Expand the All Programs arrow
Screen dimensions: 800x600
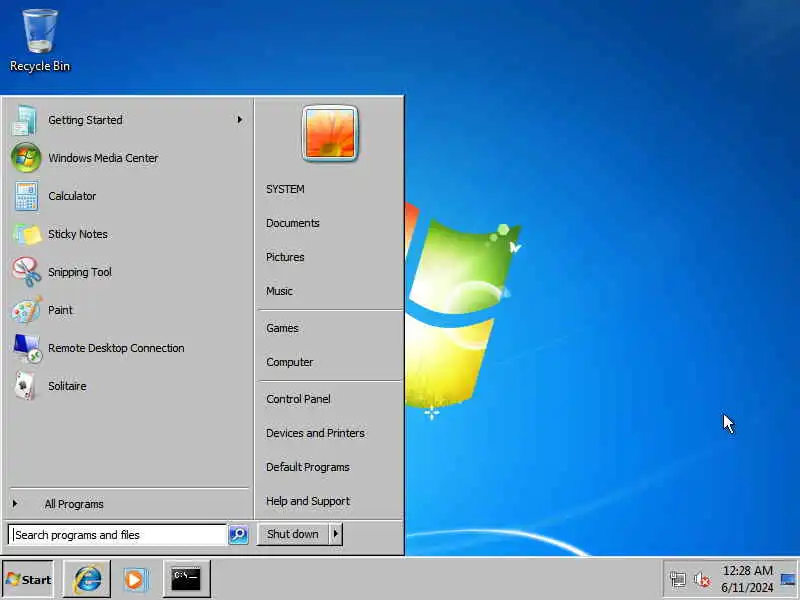(x=15, y=504)
